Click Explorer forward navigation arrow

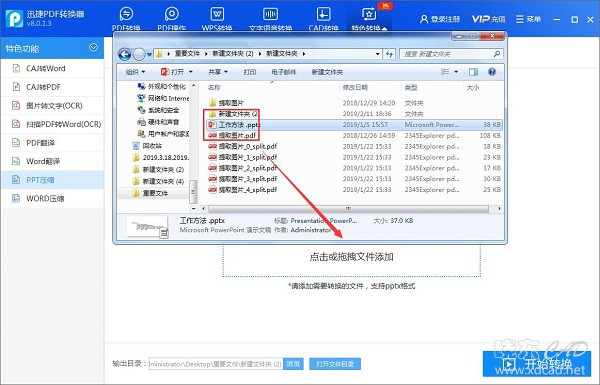(x=139, y=54)
